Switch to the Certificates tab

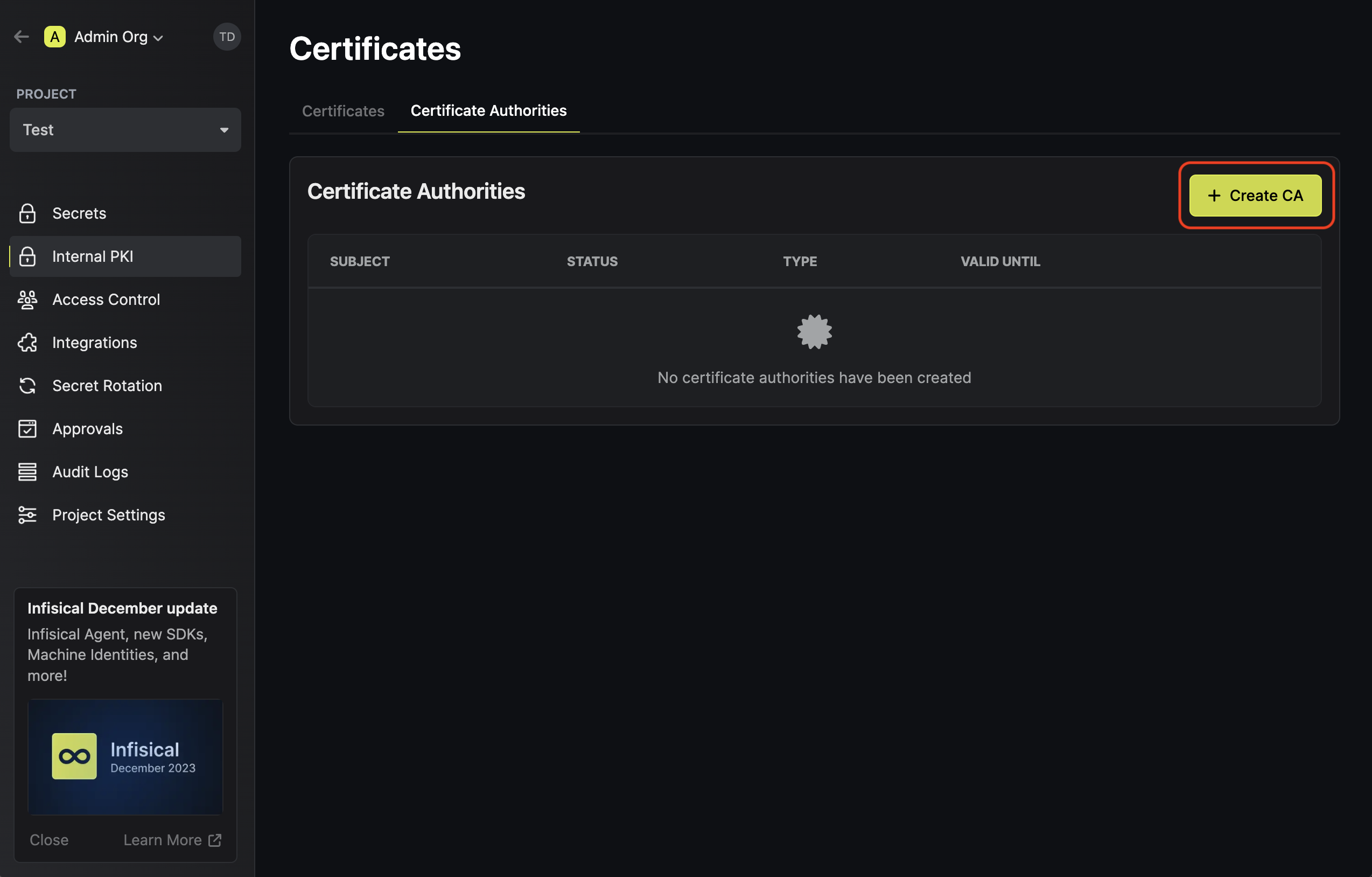[343, 110]
